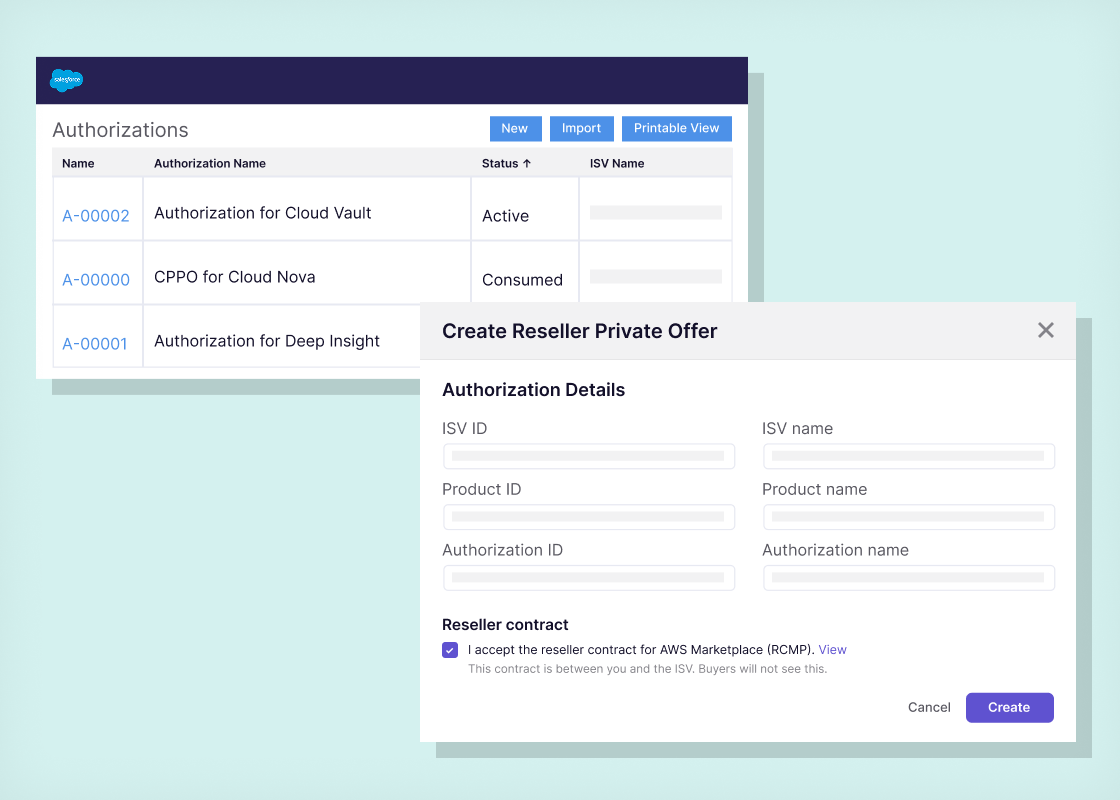Click the Import button
1120x800 pixels.
point(581,129)
